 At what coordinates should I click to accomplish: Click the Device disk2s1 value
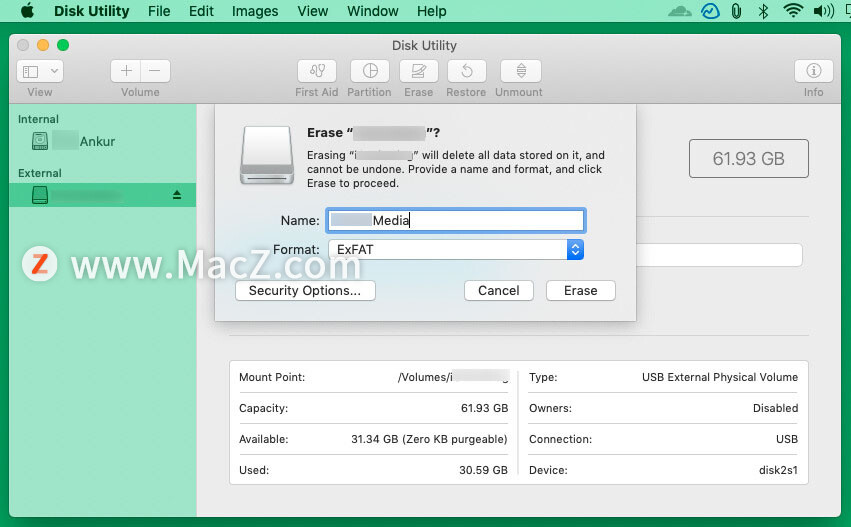point(778,470)
